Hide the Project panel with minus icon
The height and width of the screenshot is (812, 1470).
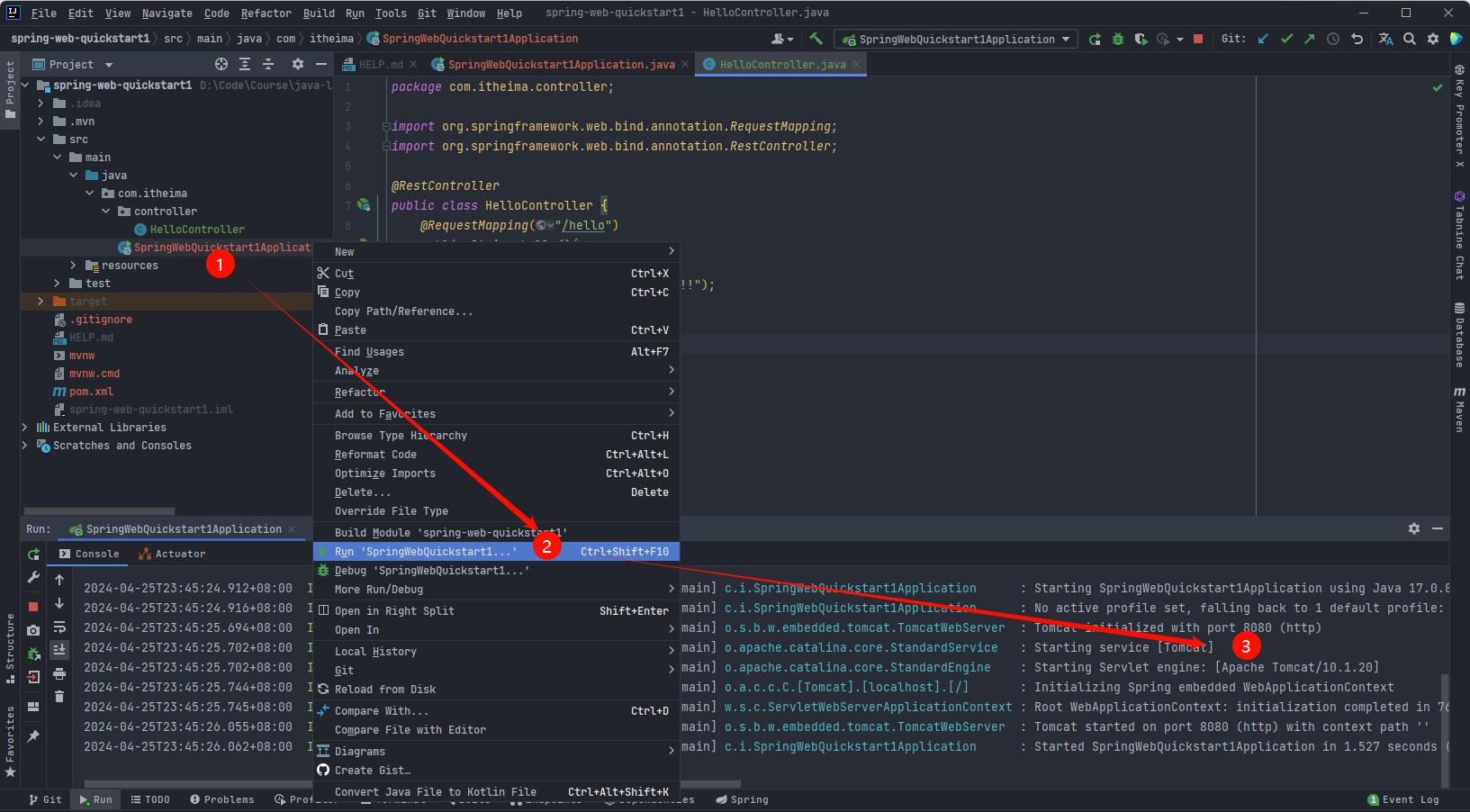(321, 64)
